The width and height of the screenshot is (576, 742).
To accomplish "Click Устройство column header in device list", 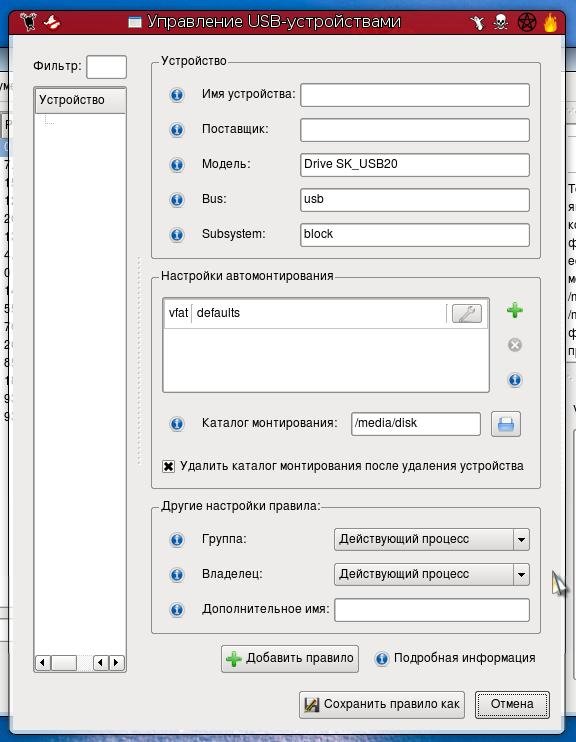I will pos(80,100).
